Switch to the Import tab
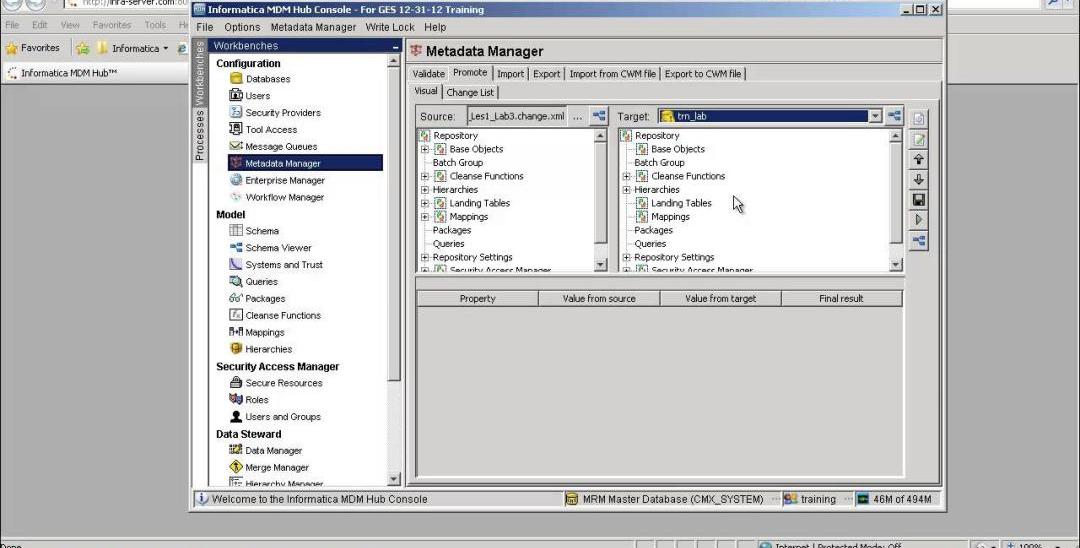This screenshot has width=1080, height=548. (x=510, y=74)
